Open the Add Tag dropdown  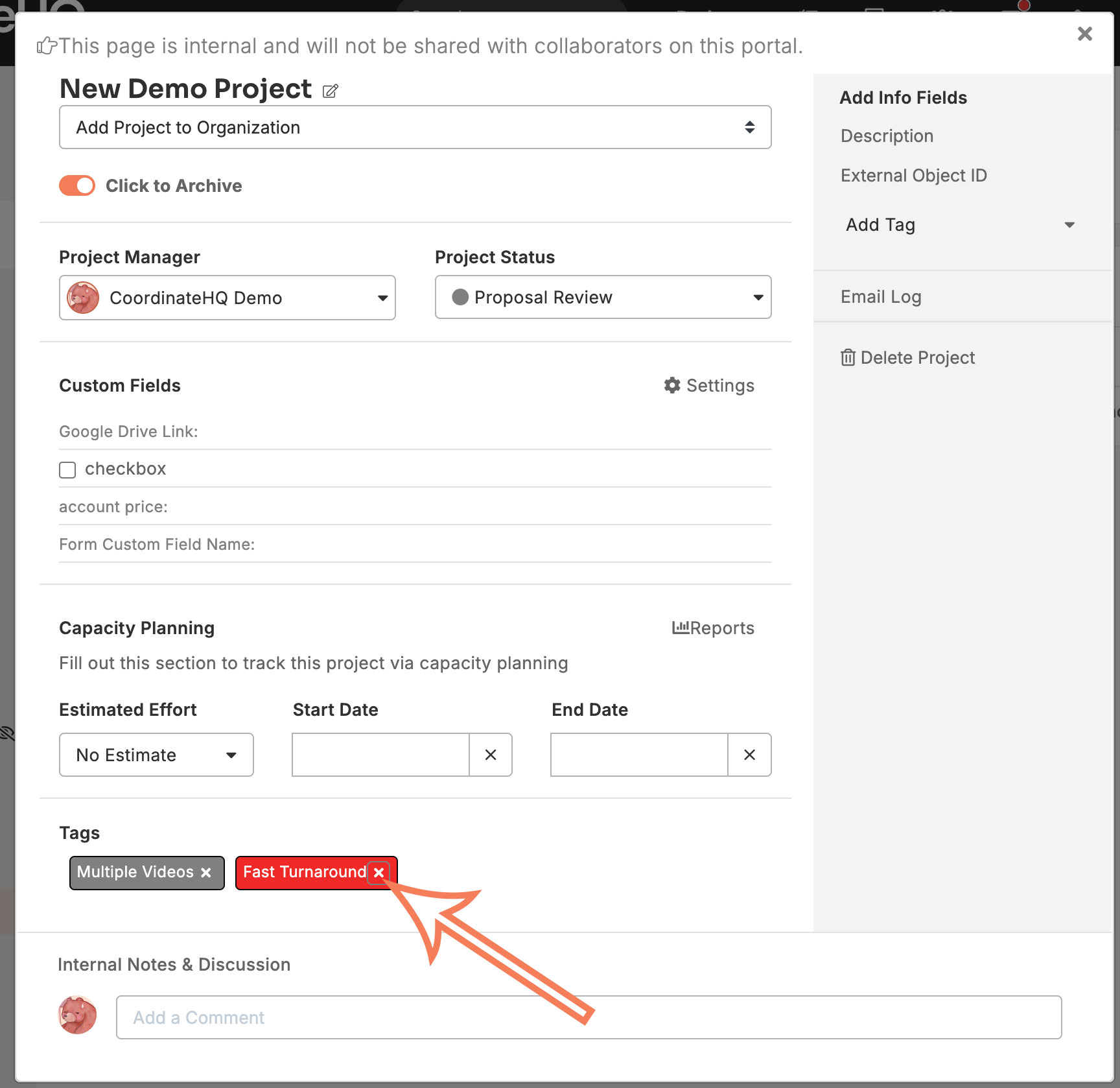tap(961, 225)
